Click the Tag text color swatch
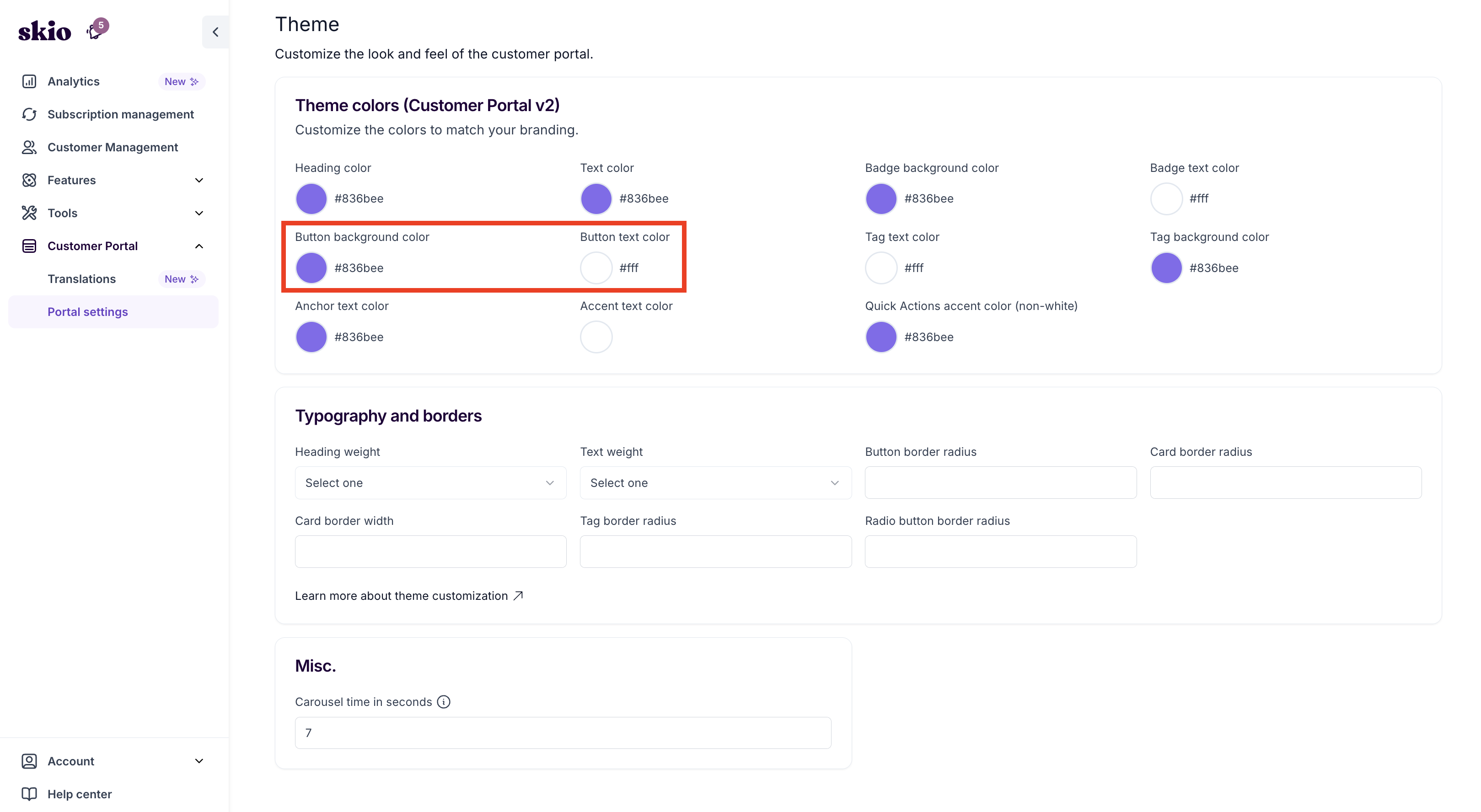This screenshot has height=812, width=1481. (x=881, y=268)
